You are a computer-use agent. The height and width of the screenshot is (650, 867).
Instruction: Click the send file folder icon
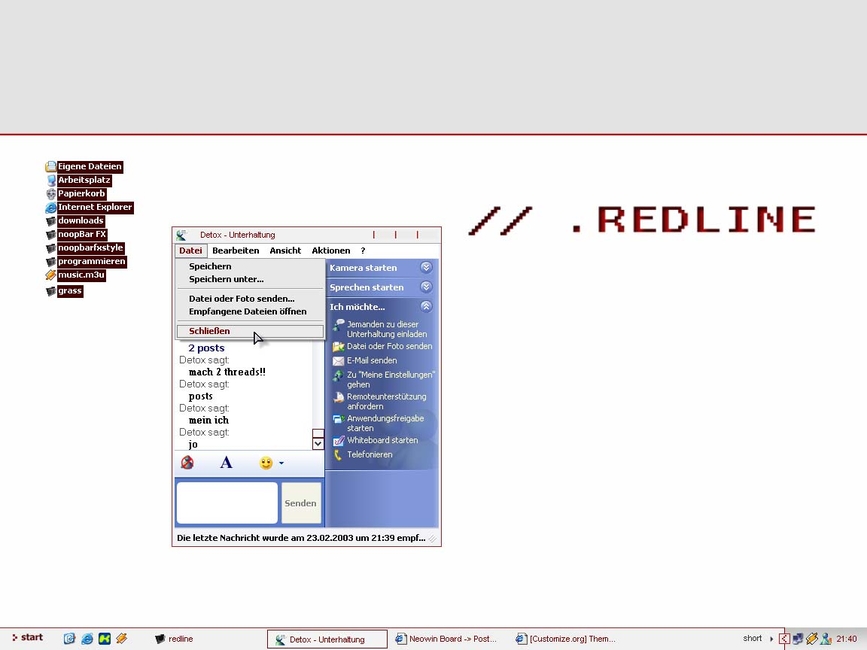click(x=338, y=347)
